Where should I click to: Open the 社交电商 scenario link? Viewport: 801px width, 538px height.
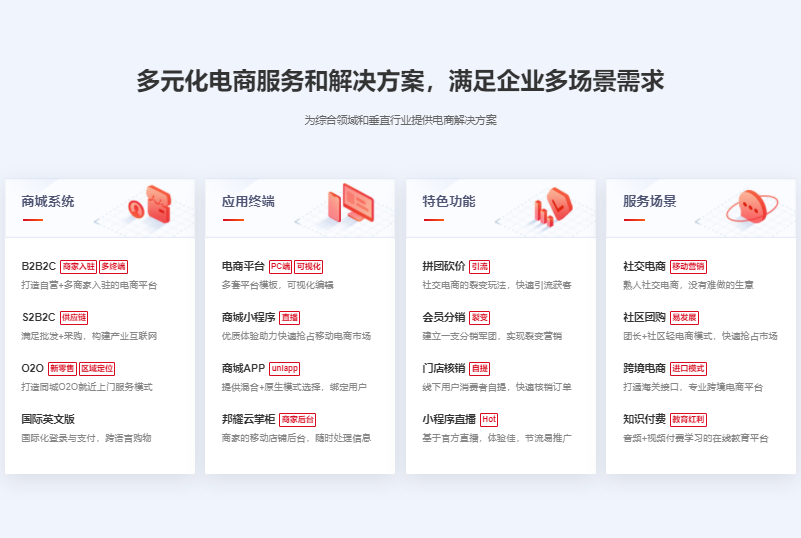pyautogui.click(x=644, y=267)
